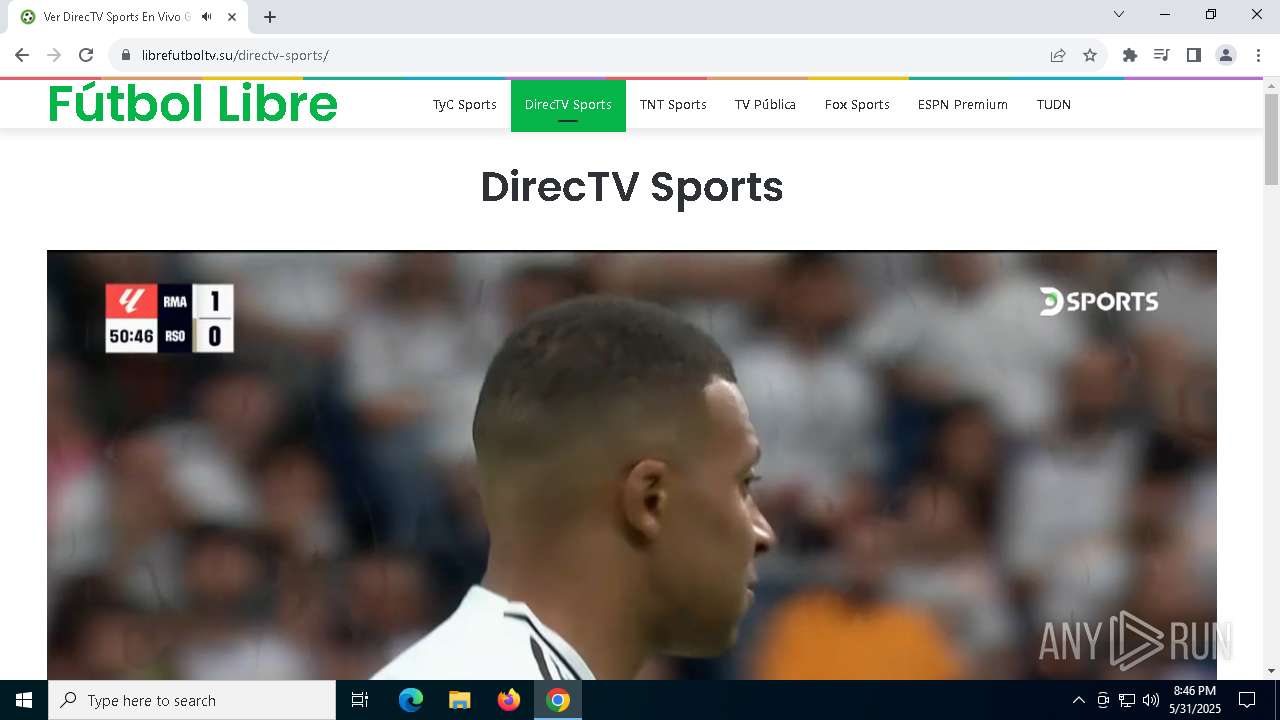Launch Firefox from the taskbar
Image resolution: width=1280 pixels, height=720 pixels.
tap(509, 700)
